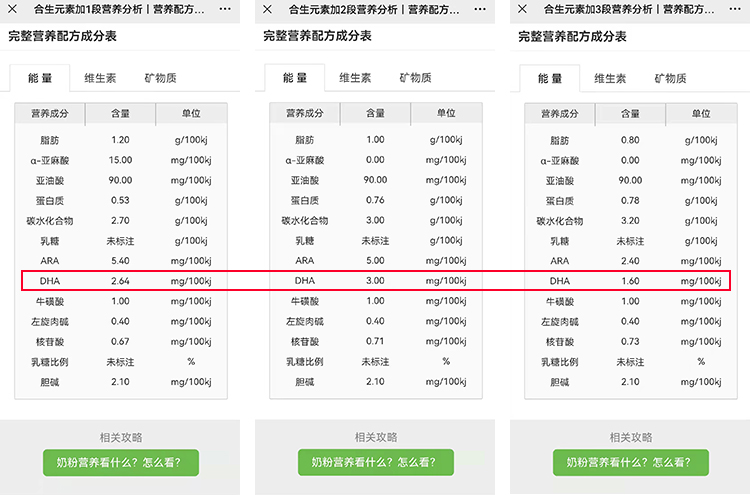
Task: Click 含量 column header in 3段 table
Action: [630, 113]
